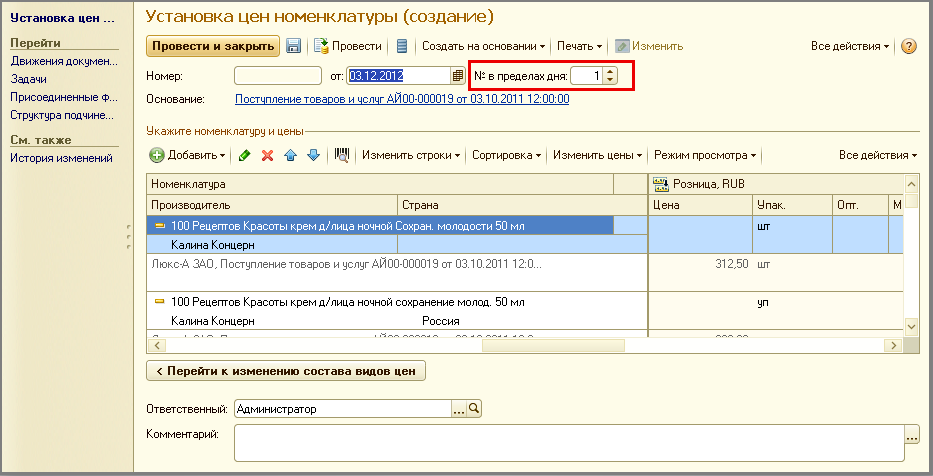This screenshot has height=476, width=933.
Task: Click the price cell 312,50
Action: coord(700,264)
